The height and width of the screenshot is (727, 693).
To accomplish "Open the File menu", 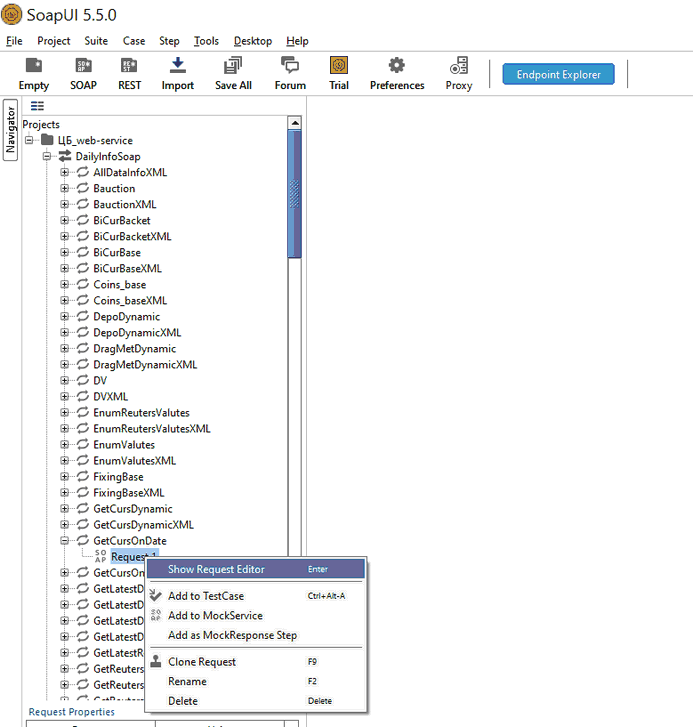I will [x=14, y=41].
